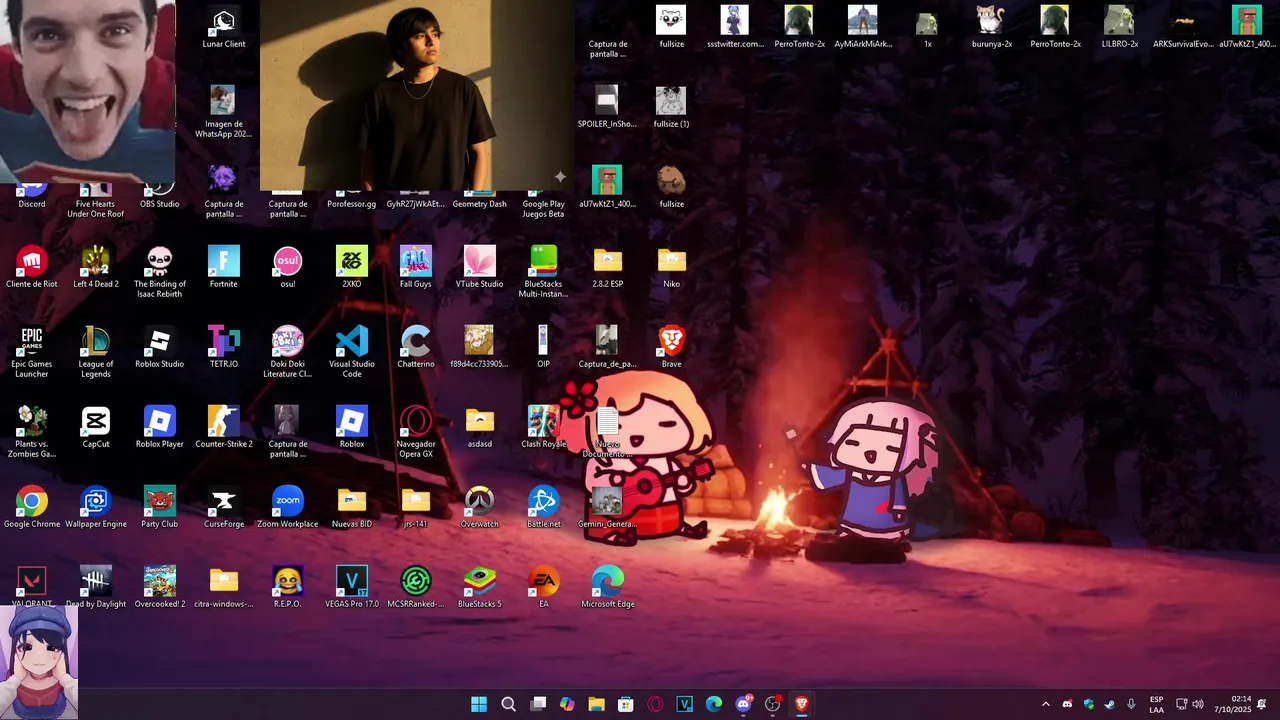Open the Epic Games Launcher icon
Viewport: 1280px width, 720px height.
(32, 352)
